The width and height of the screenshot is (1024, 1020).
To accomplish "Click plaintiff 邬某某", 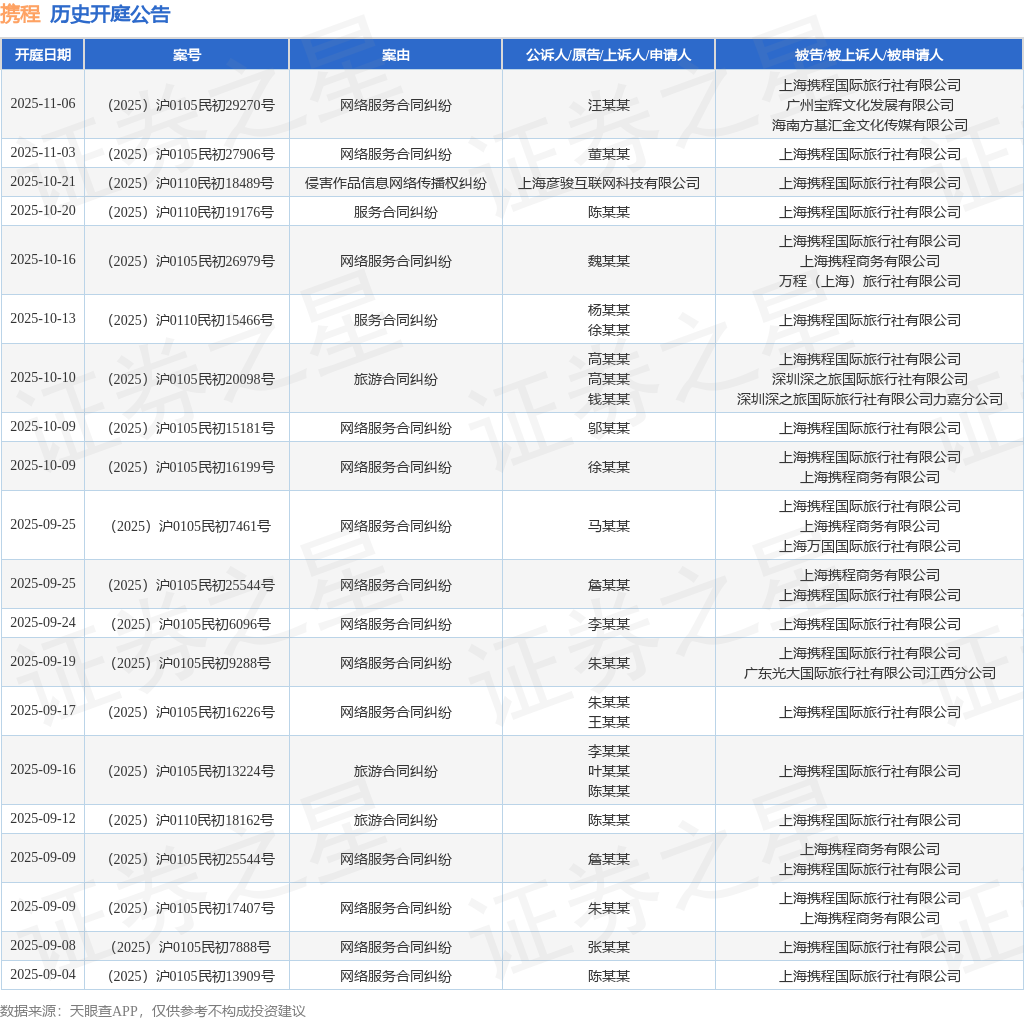I will coord(609,428).
